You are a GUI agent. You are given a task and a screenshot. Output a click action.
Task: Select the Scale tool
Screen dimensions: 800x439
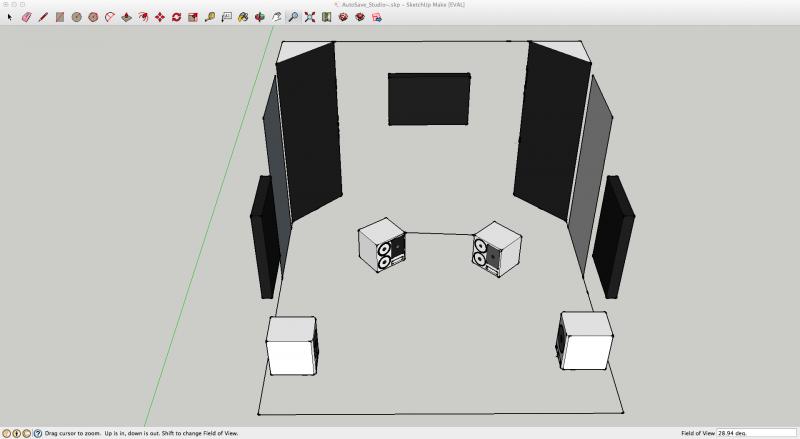(193, 17)
